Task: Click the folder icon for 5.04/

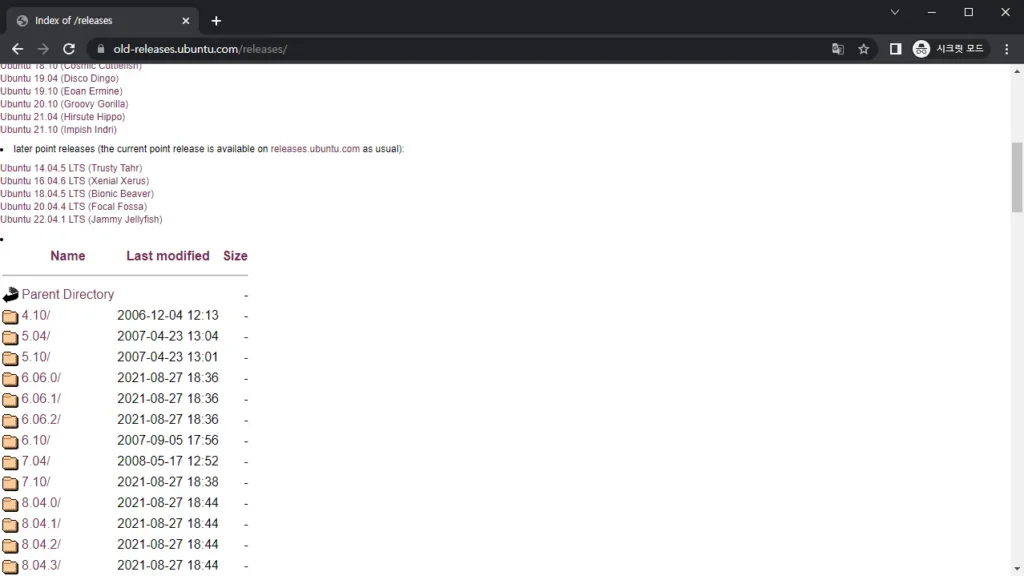Action: pos(10,338)
